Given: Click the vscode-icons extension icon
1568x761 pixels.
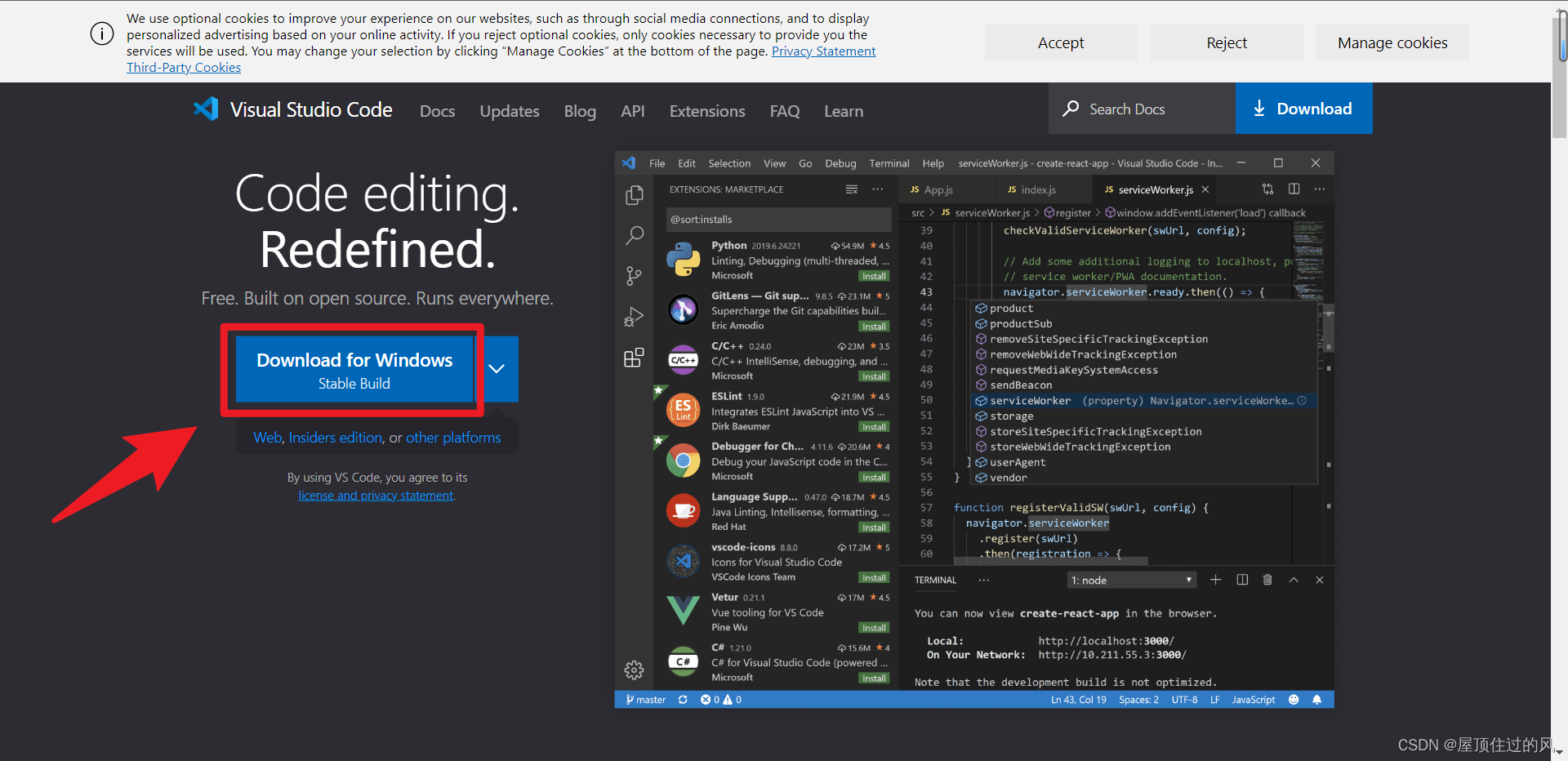Looking at the screenshot, I should click(683, 561).
